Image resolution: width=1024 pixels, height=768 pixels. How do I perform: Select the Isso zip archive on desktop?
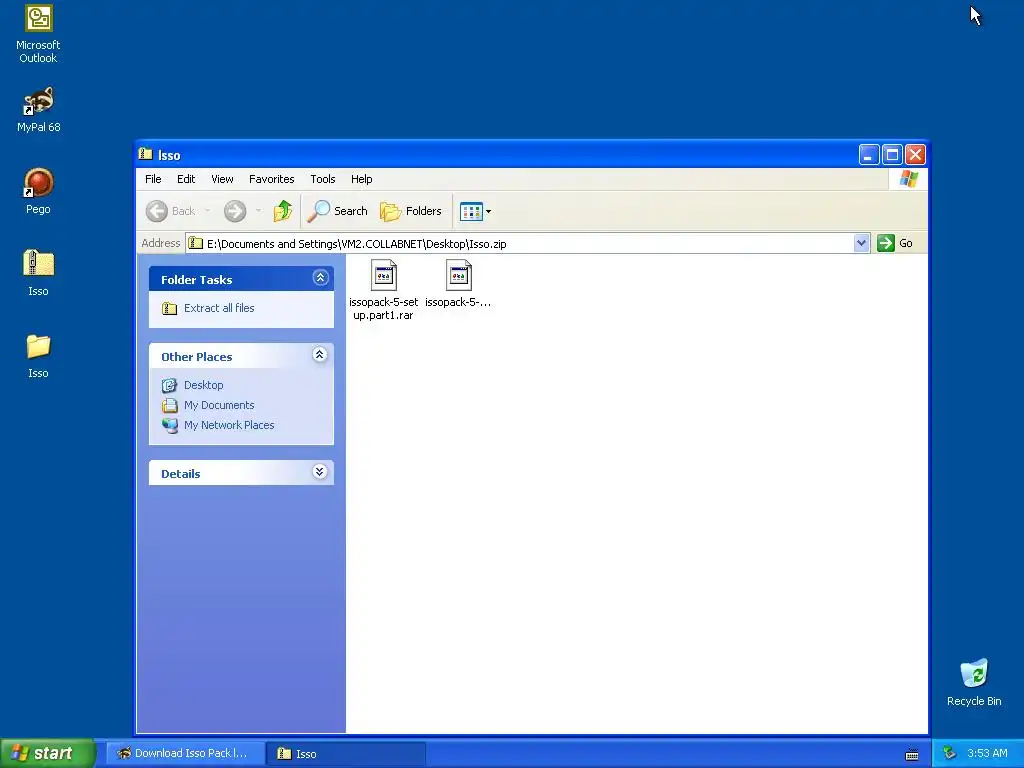(38, 273)
